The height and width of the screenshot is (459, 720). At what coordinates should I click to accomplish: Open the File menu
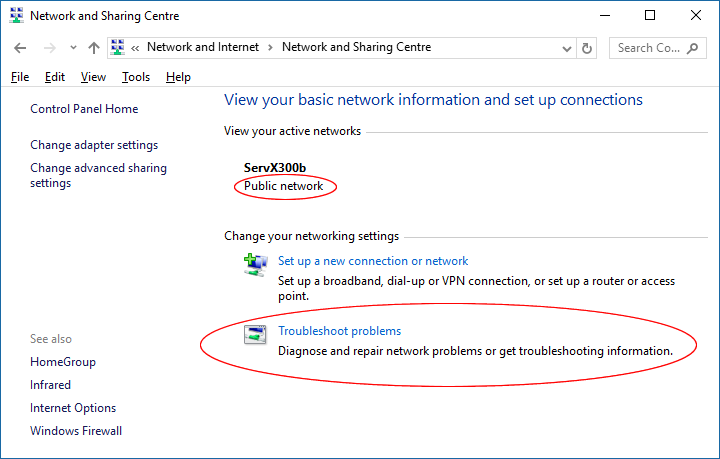click(20, 77)
